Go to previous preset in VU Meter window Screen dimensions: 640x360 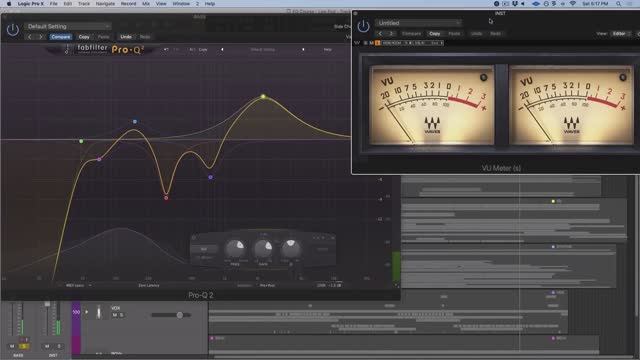[380, 33]
